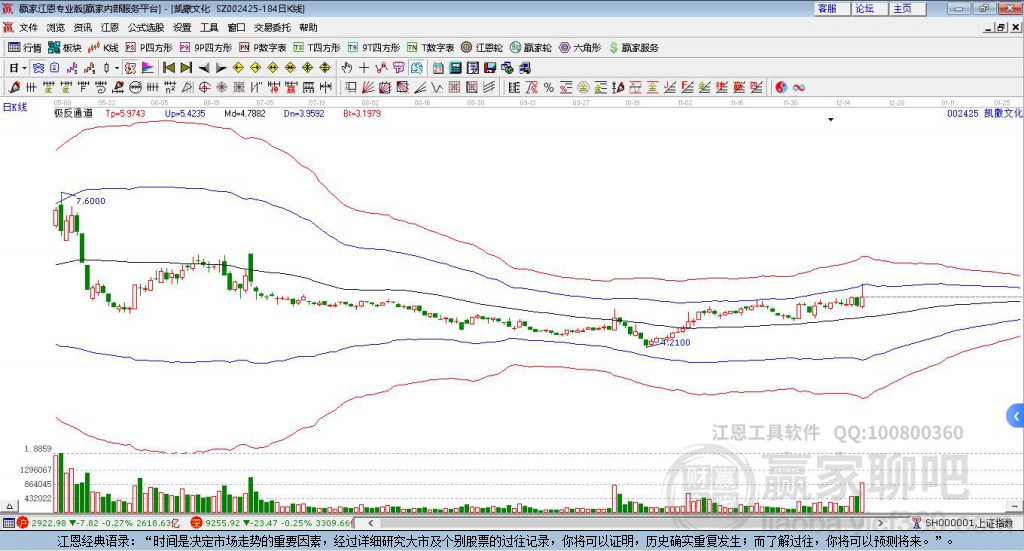Click the 论坛 forum button

[870, 8]
